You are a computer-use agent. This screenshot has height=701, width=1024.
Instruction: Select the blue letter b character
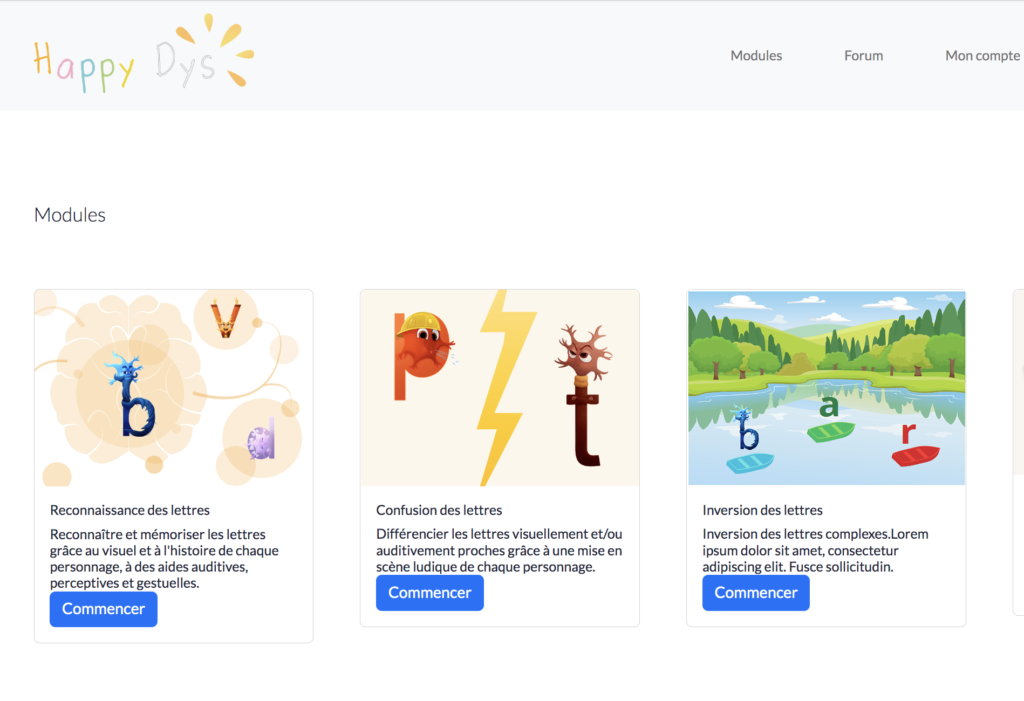click(x=135, y=396)
